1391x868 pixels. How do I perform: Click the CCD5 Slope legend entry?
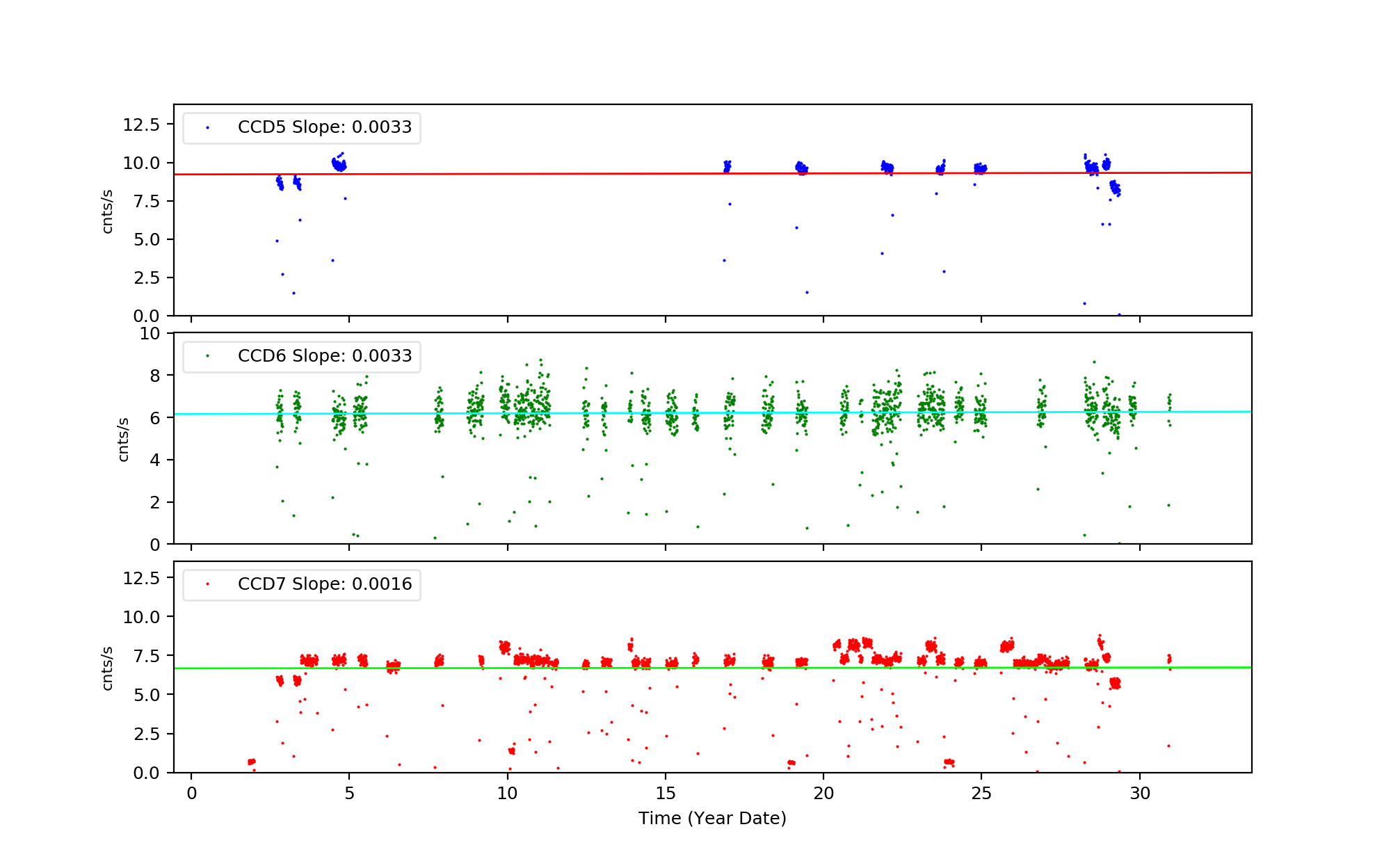tap(324, 127)
